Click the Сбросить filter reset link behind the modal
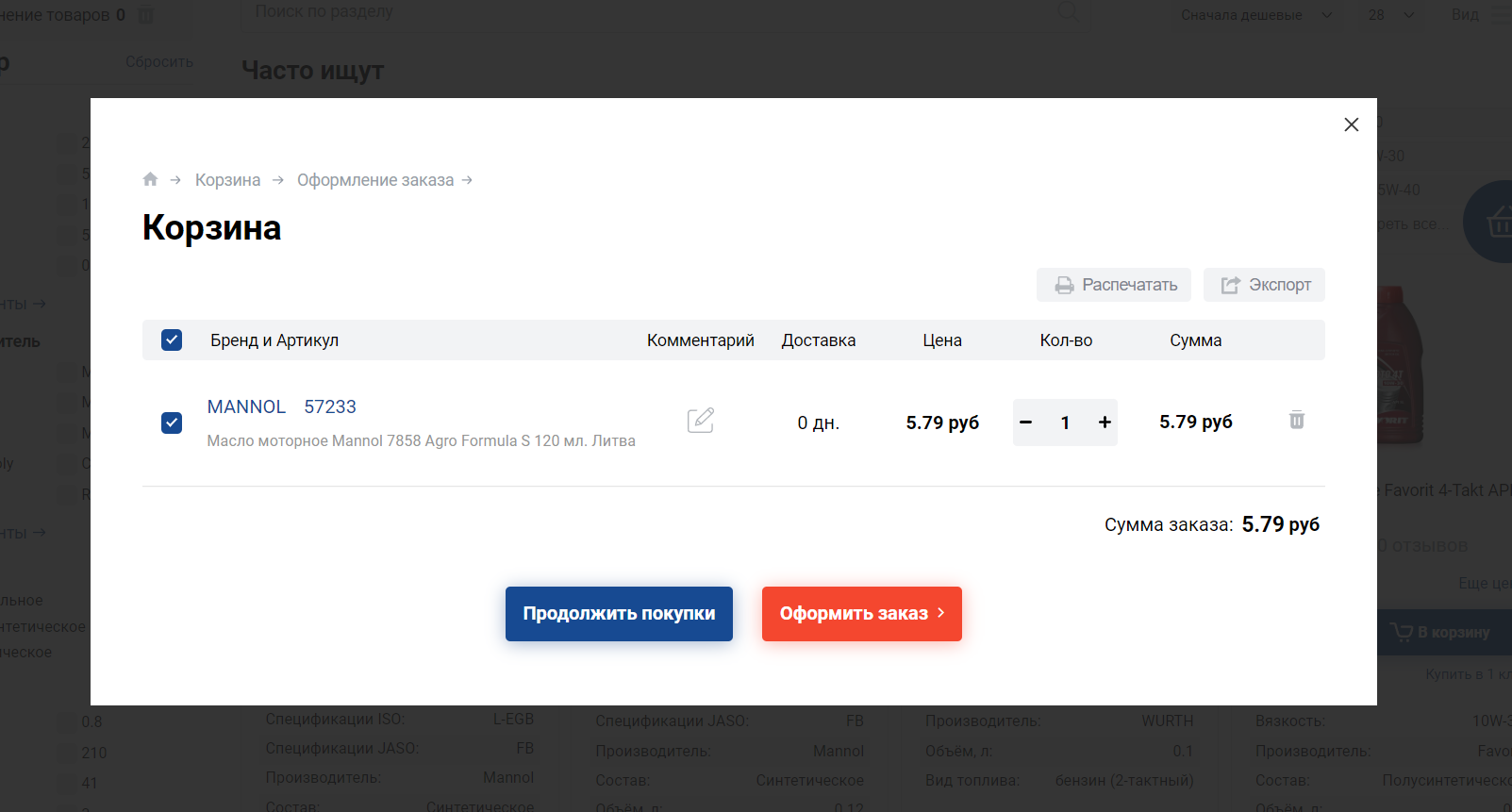The image size is (1512, 812). click(159, 61)
